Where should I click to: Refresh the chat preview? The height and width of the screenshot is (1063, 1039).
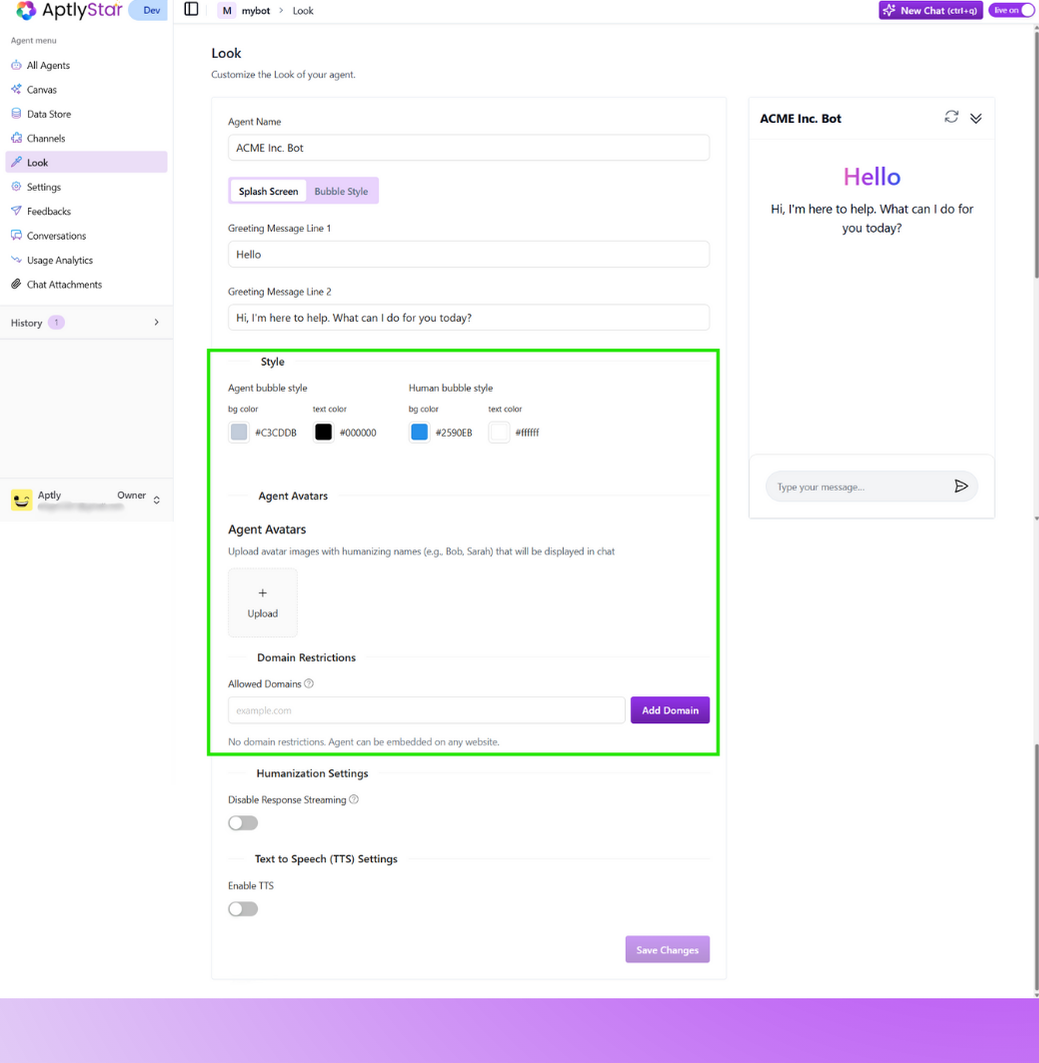[951, 117]
